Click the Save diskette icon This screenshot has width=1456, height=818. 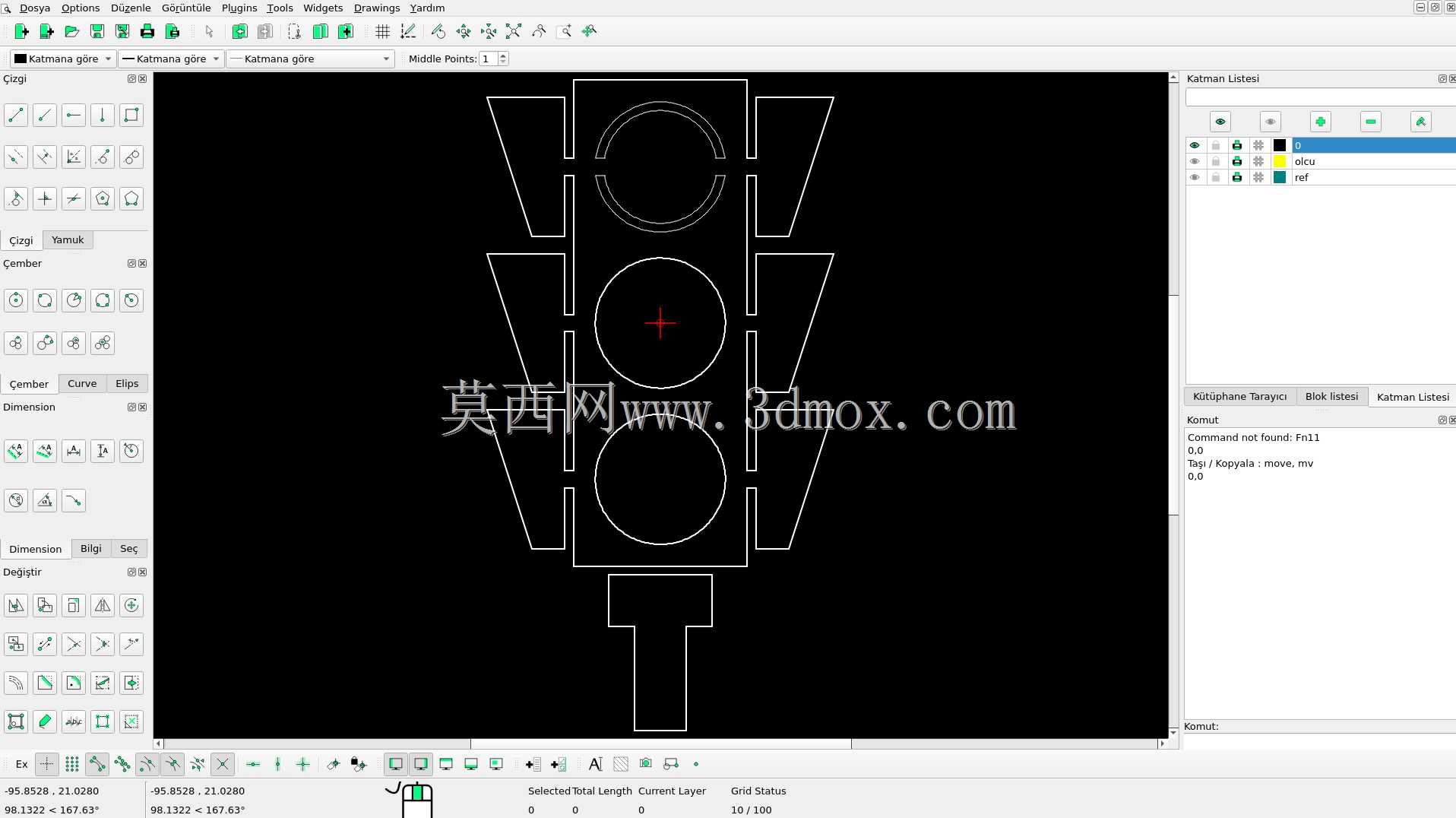point(97,31)
